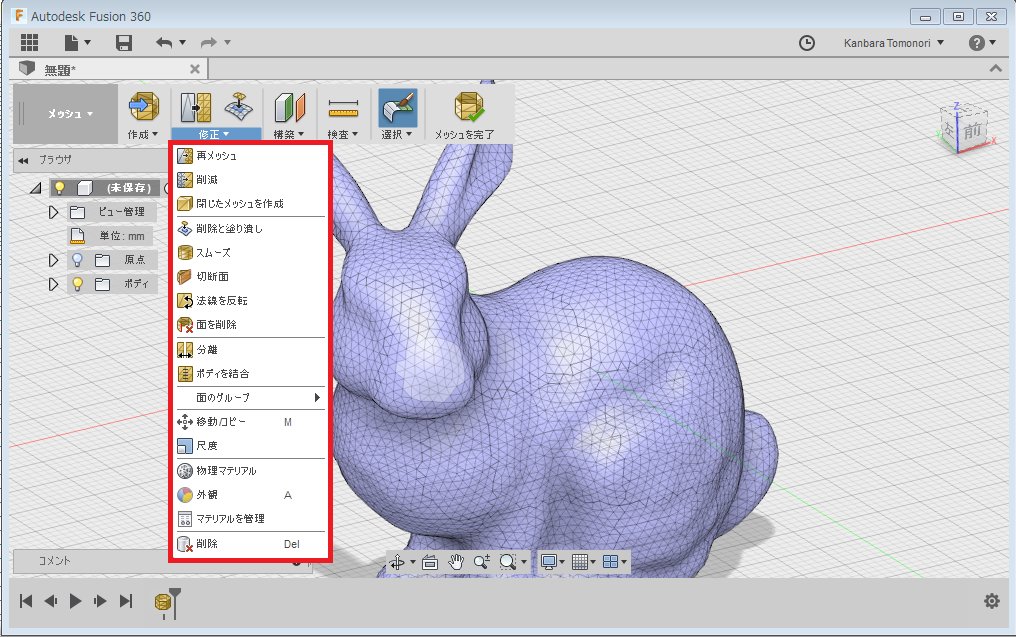This screenshot has height=637, width=1016.
Task: Collapse the (未保存) root node triangle
Action: (36, 188)
